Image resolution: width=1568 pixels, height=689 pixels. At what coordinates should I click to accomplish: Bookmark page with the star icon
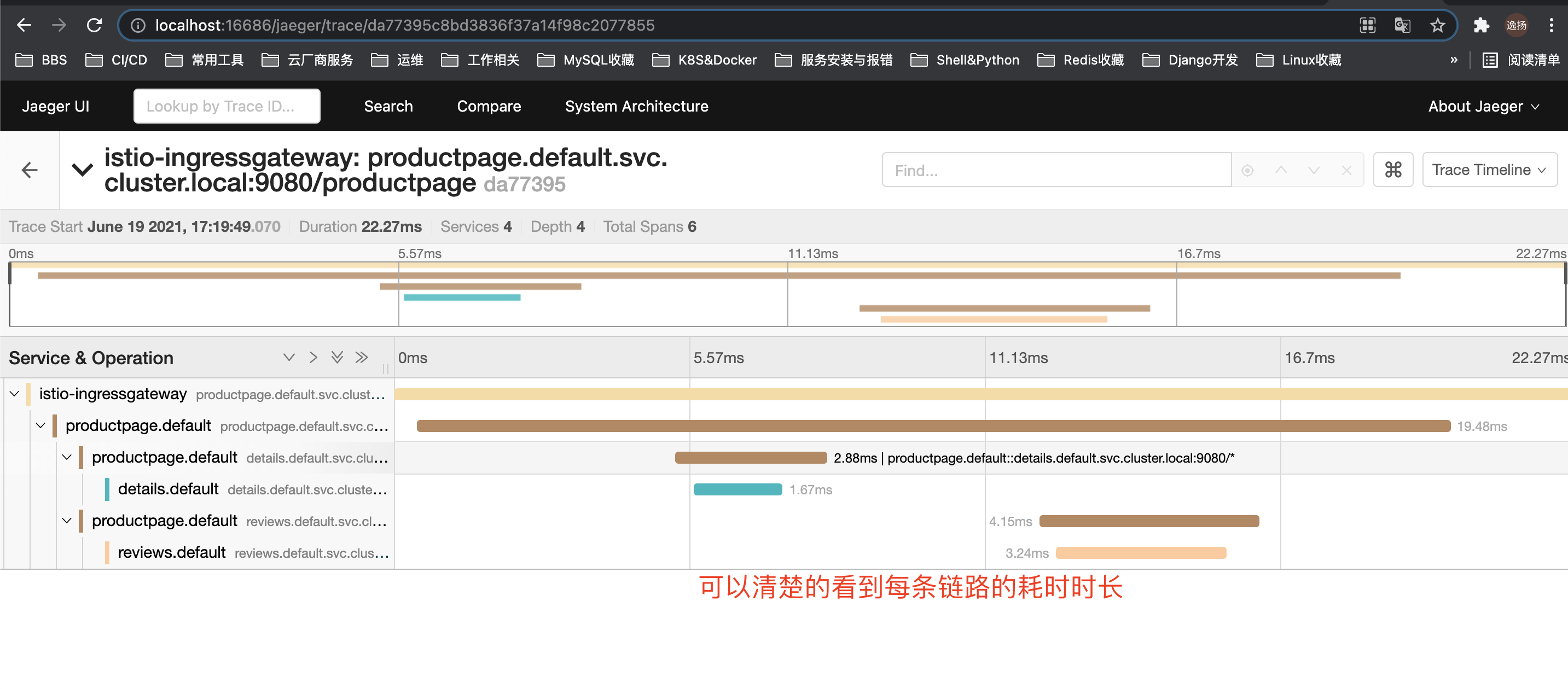(x=1437, y=25)
